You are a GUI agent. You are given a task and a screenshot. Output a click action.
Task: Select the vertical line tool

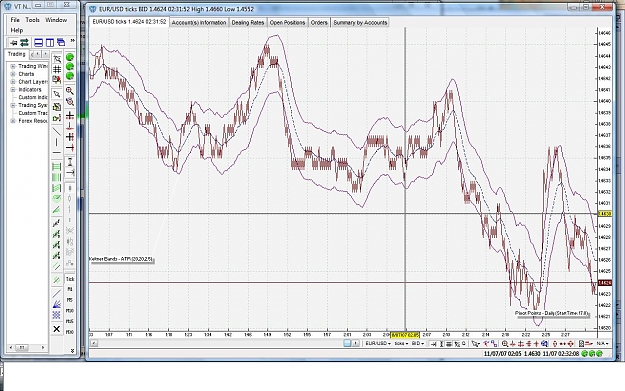(x=57, y=142)
